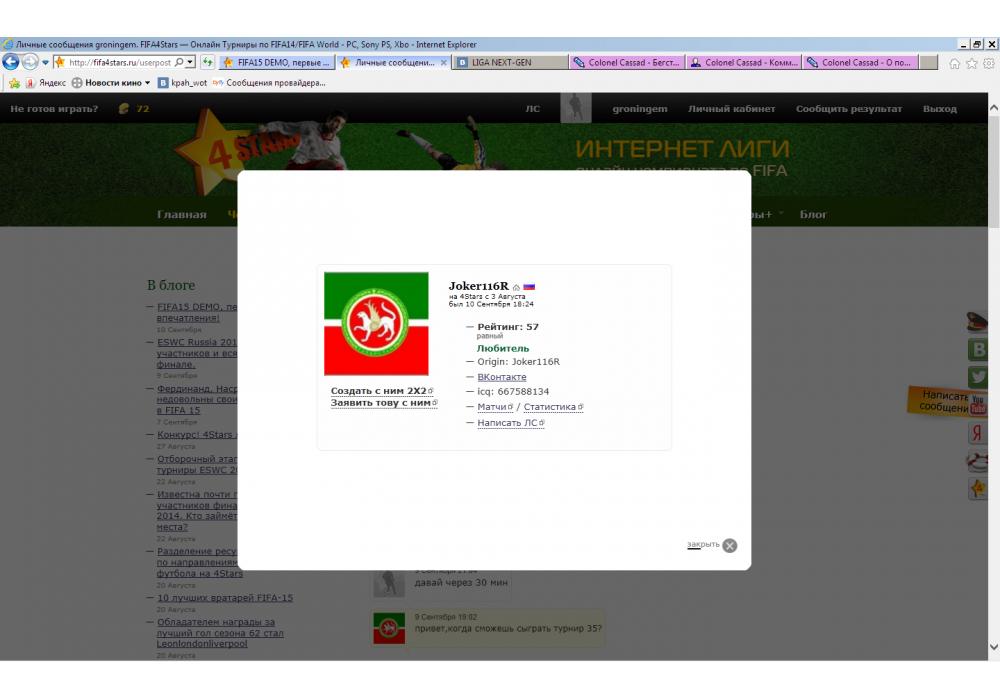
Task: Open the address bar dropdown arrow
Action: point(190,62)
